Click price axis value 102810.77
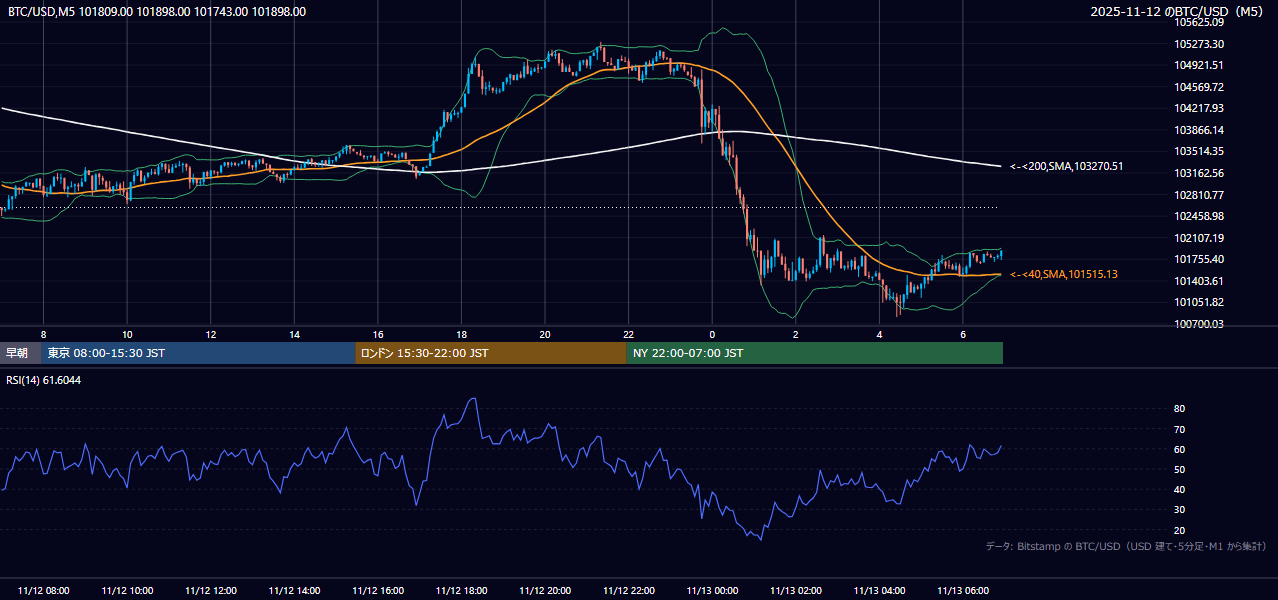Image resolution: width=1278 pixels, height=600 pixels. [1200, 195]
